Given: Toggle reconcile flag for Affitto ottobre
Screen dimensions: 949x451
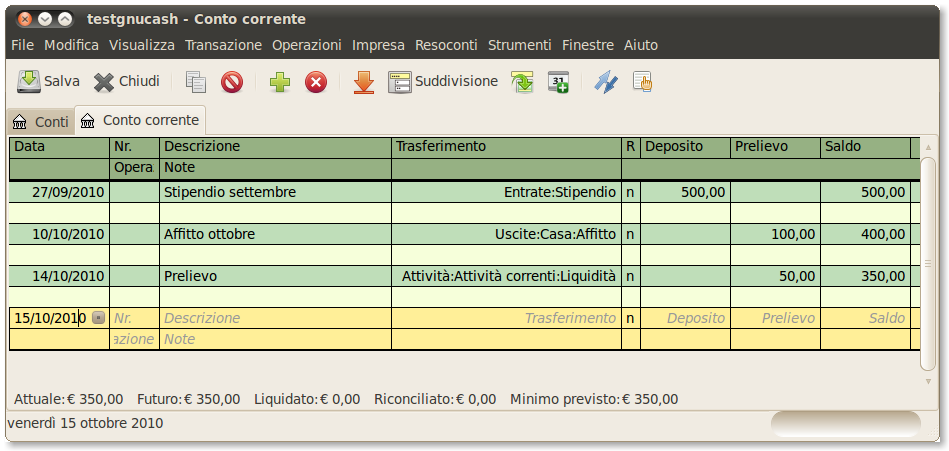Looking at the screenshot, I should [630, 234].
